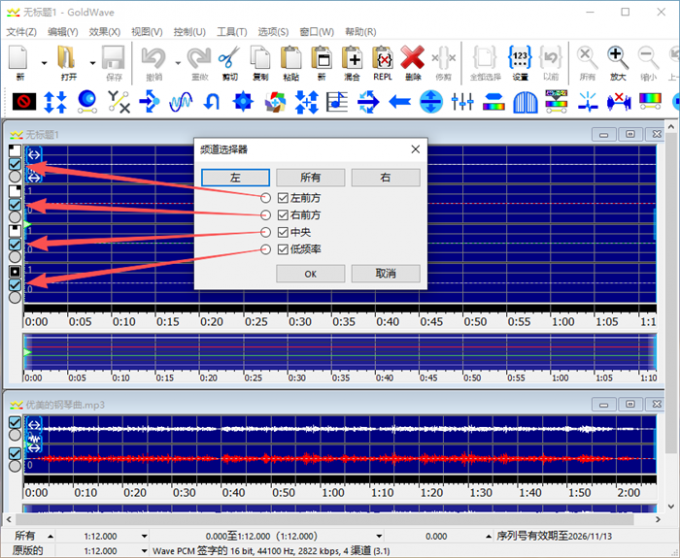Click the Y over X effect icon
Image resolution: width=680 pixels, height=558 pixels.
point(118,102)
